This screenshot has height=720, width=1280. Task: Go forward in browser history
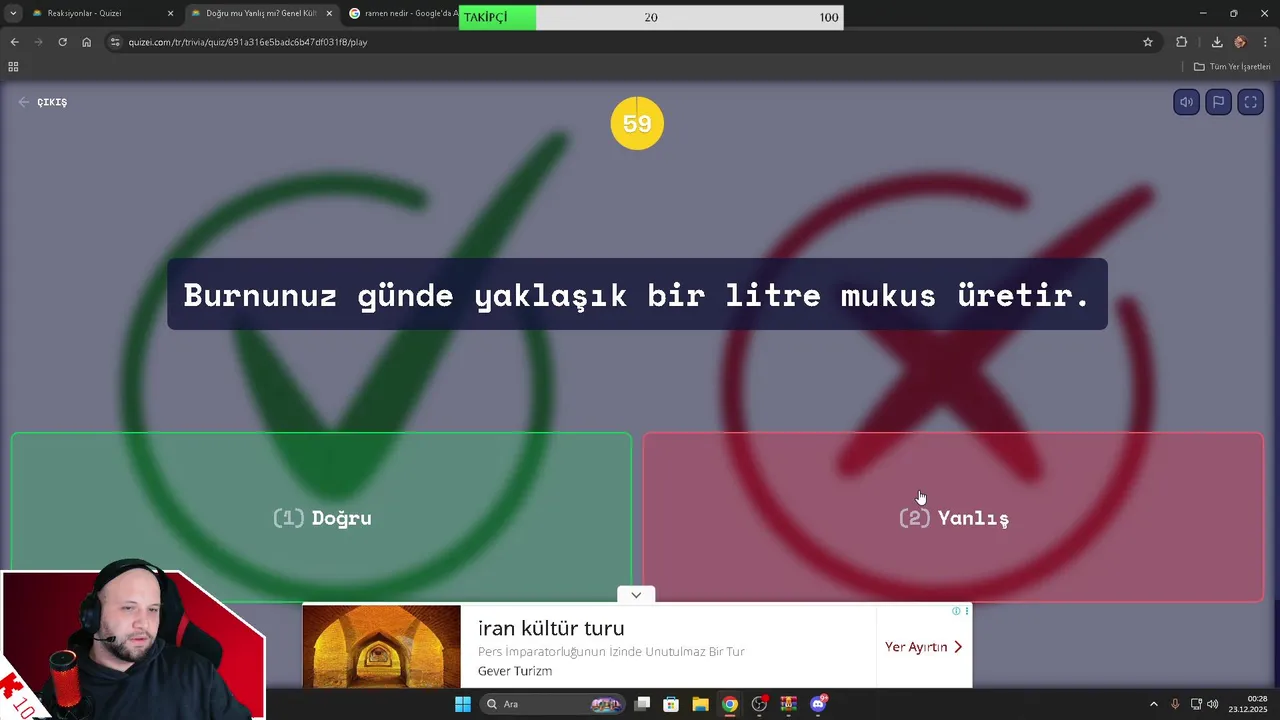(38, 42)
